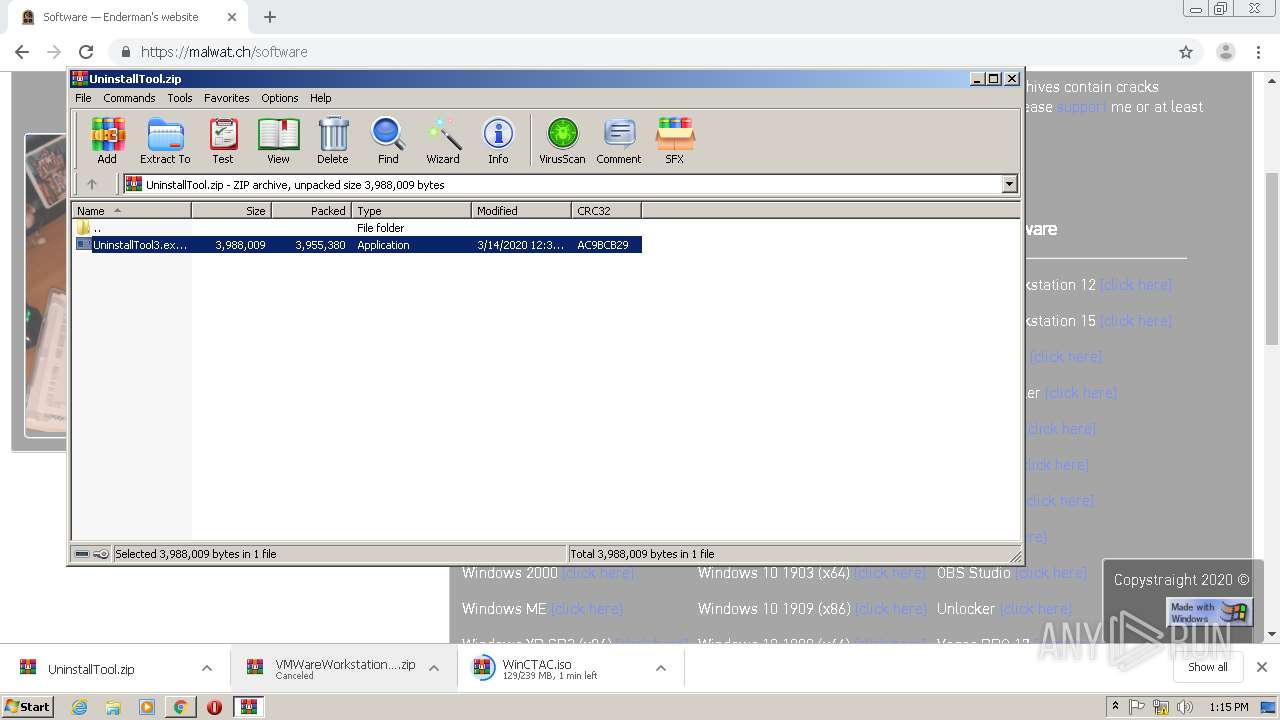Click the browser page vertical scrollbar
The width and height of the screenshot is (1280, 720).
[1271, 260]
